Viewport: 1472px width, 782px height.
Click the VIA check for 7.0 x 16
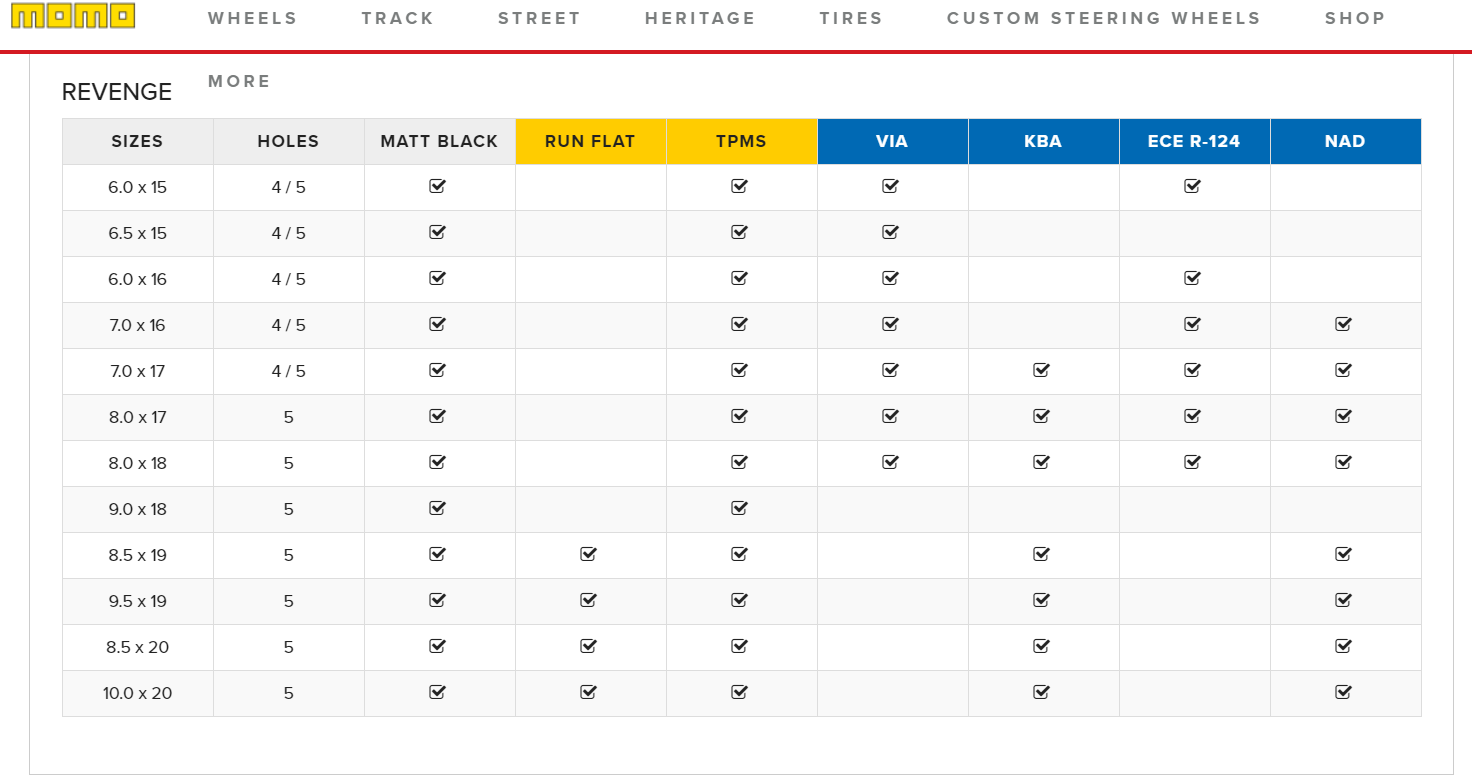pyautogui.click(x=890, y=324)
